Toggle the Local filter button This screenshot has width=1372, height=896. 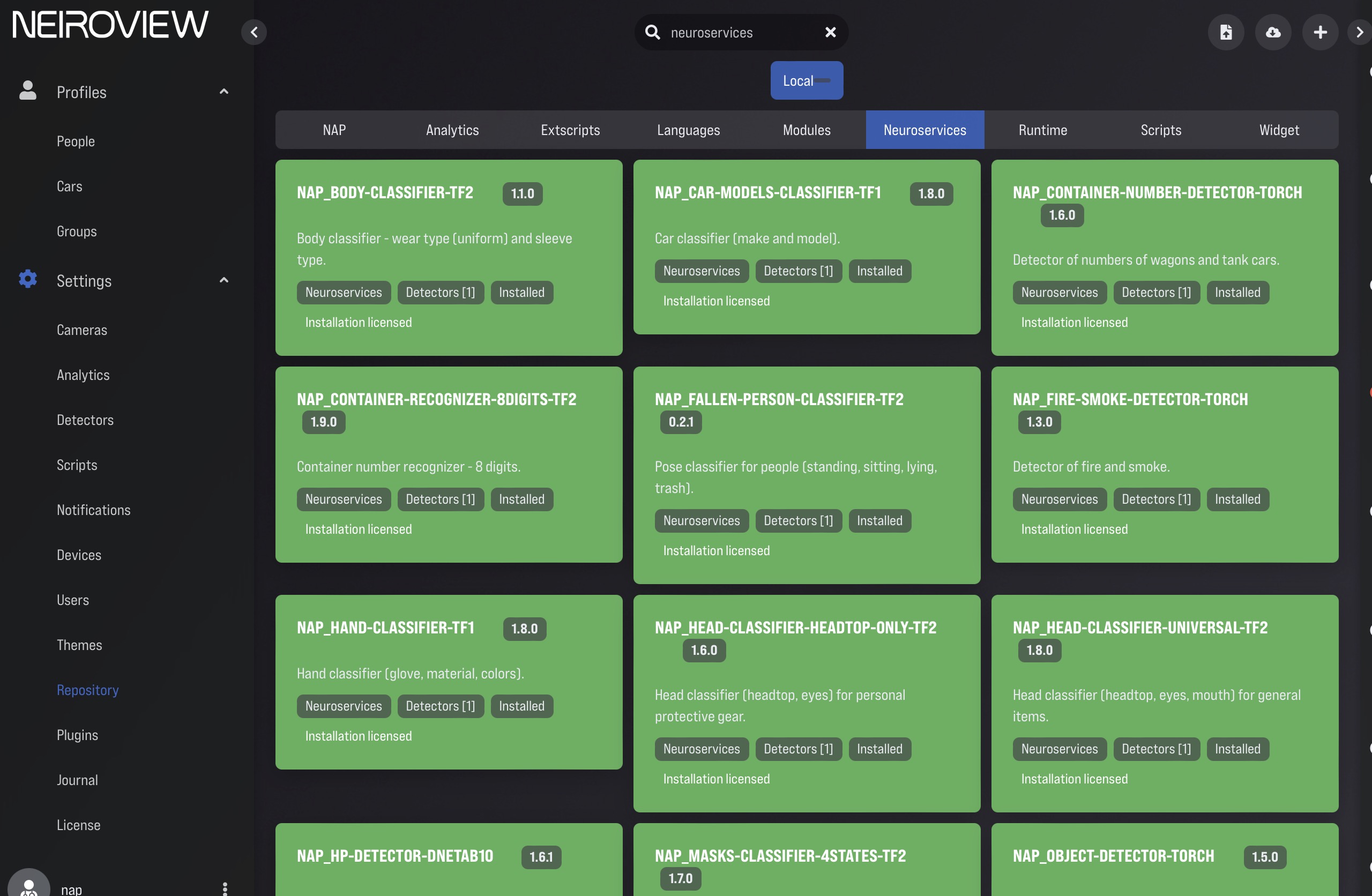[807, 81]
